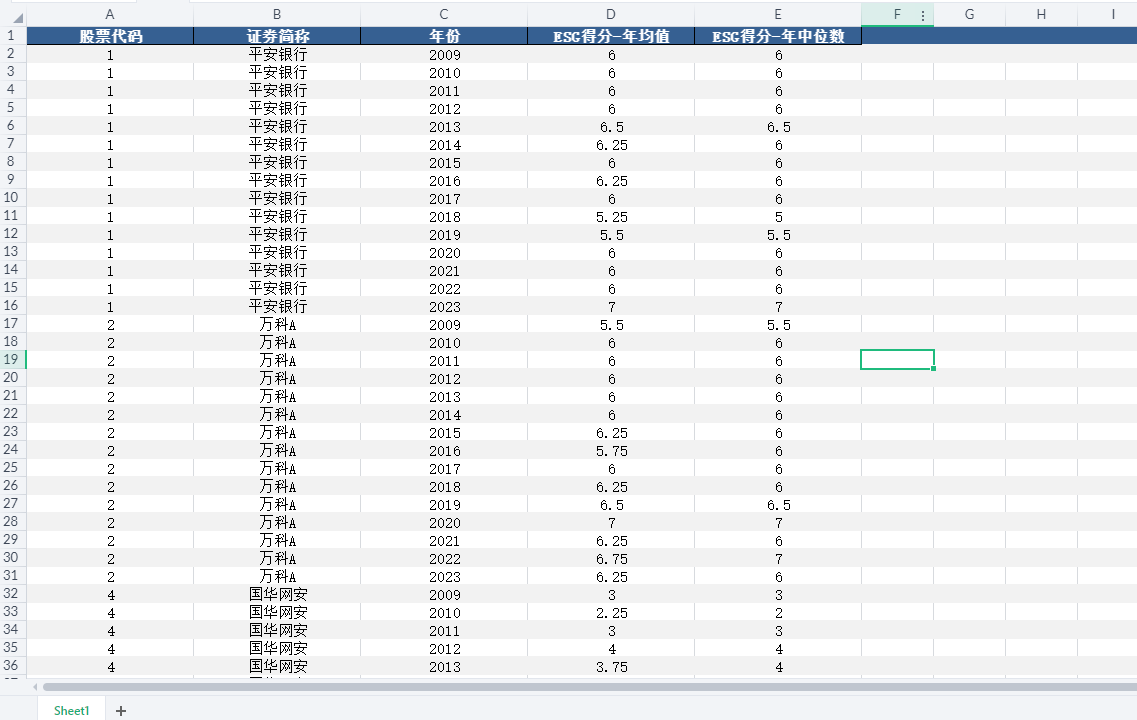Add a new sheet with plus icon
This screenshot has height=720, width=1137.
tap(121, 711)
